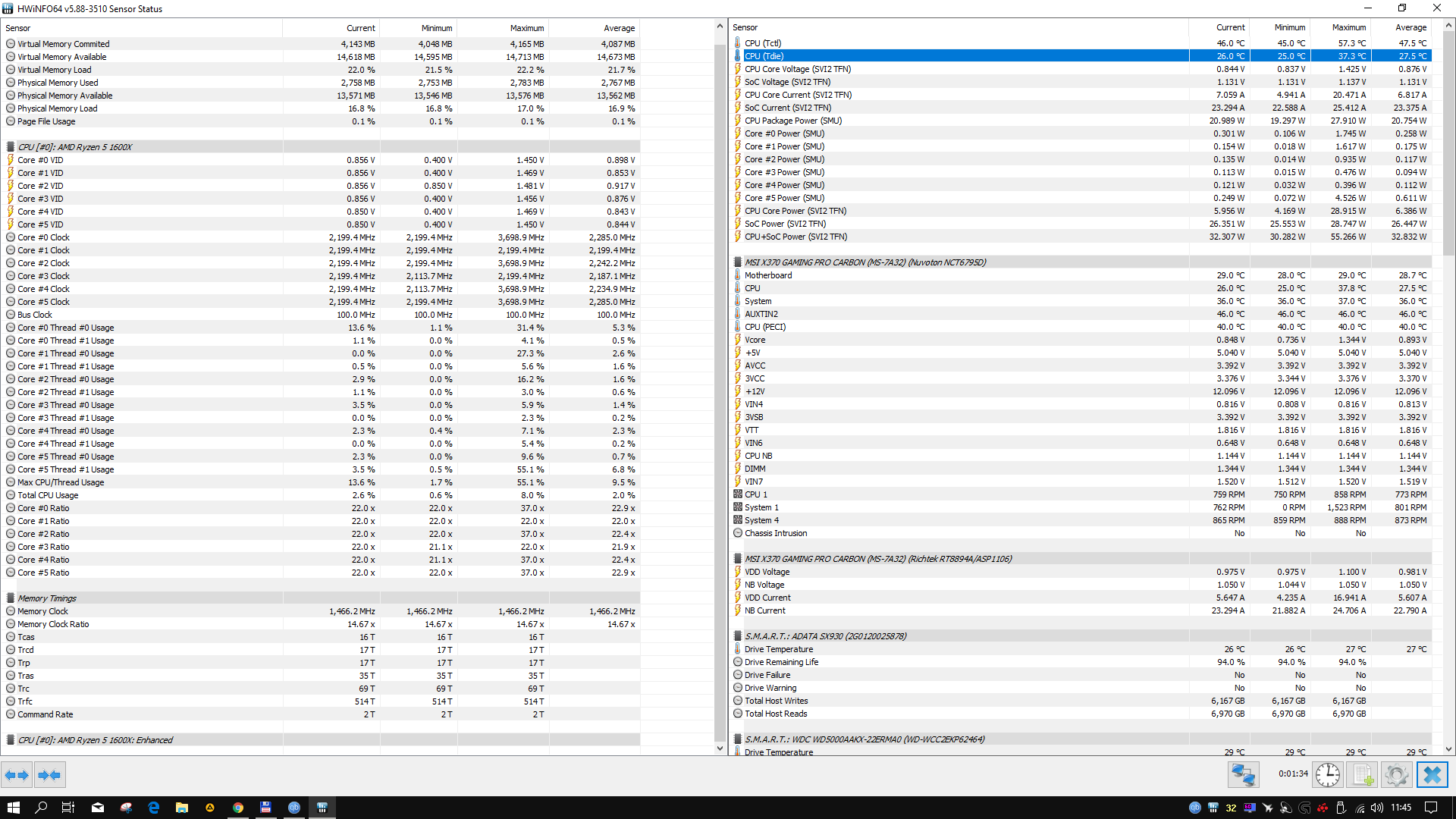The image size is (1456, 819).
Task: Click the yellow 32 temperature tray icon
Action: pyautogui.click(x=1231, y=808)
